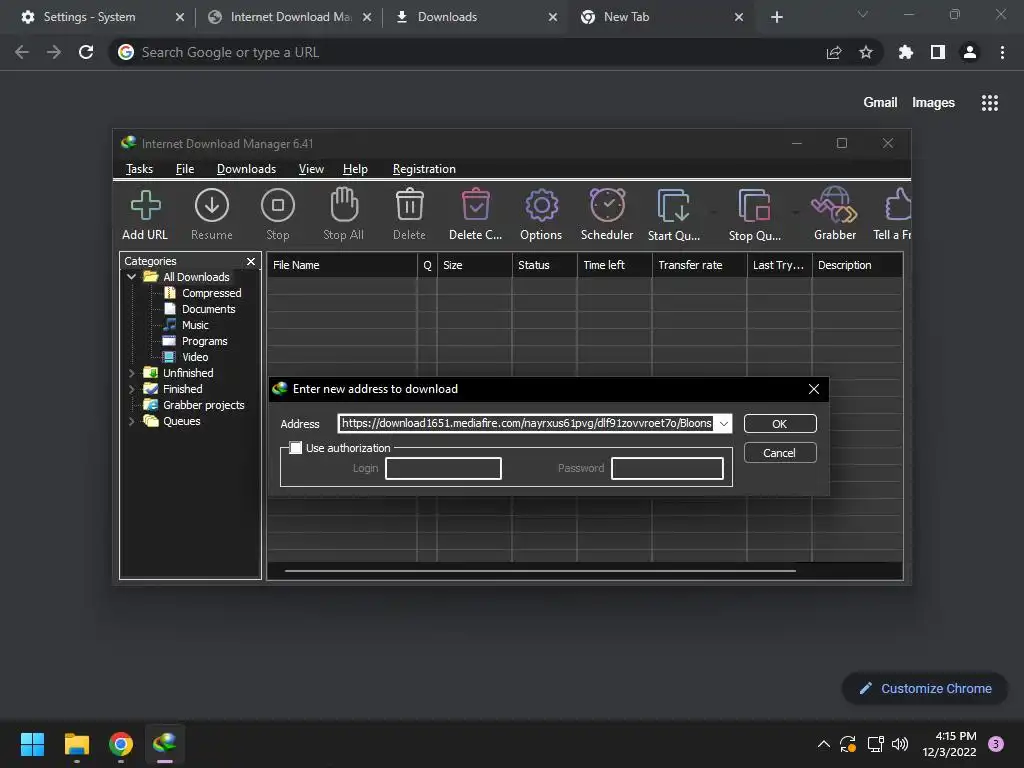This screenshot has height=768, width=1024.
Task: Open the Images link
Action: tap(933, 103)
